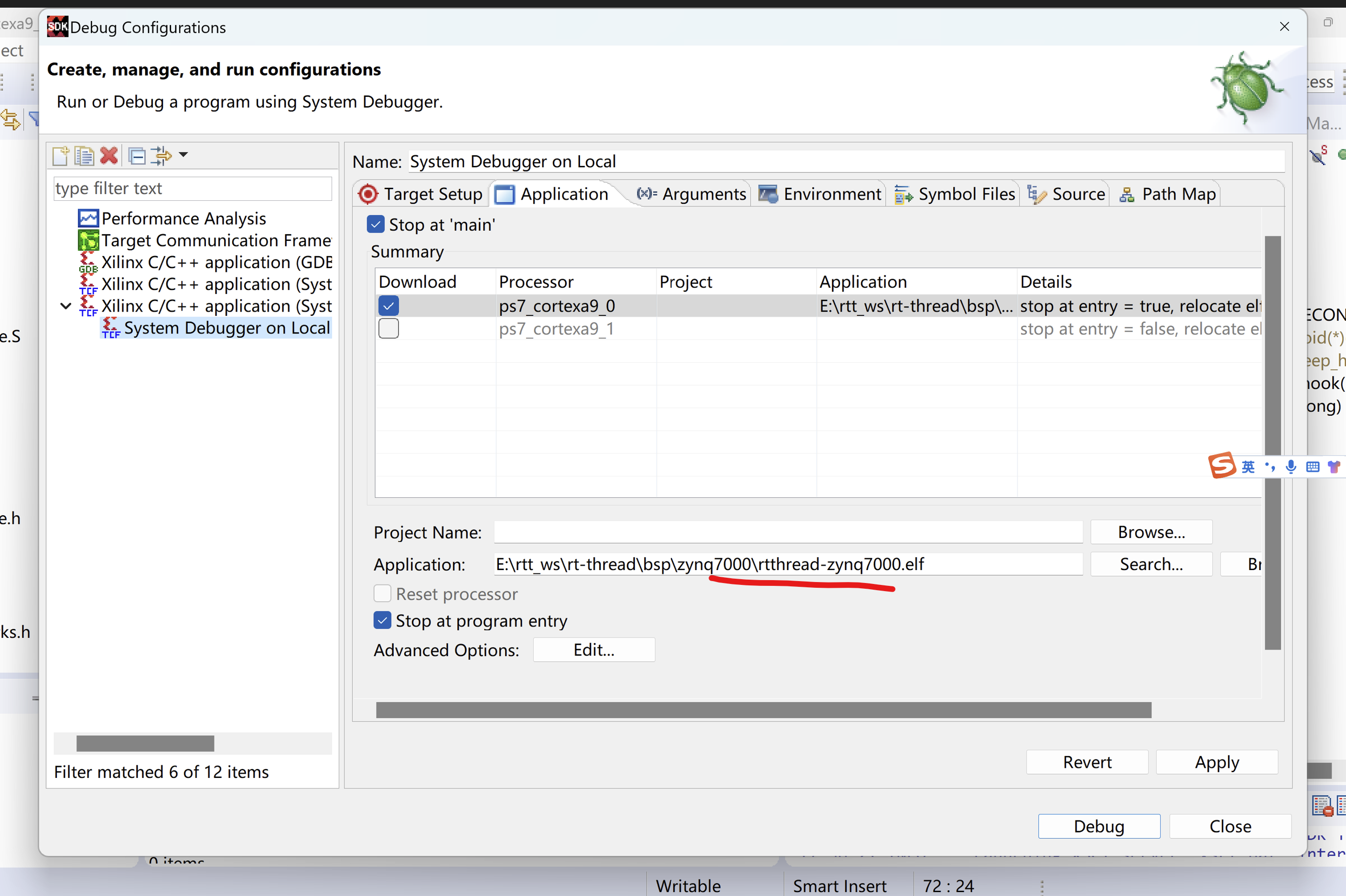Toggle Stop at program entry checkbox
This screenshot has height=896, width=1346.
click(382, 621)
